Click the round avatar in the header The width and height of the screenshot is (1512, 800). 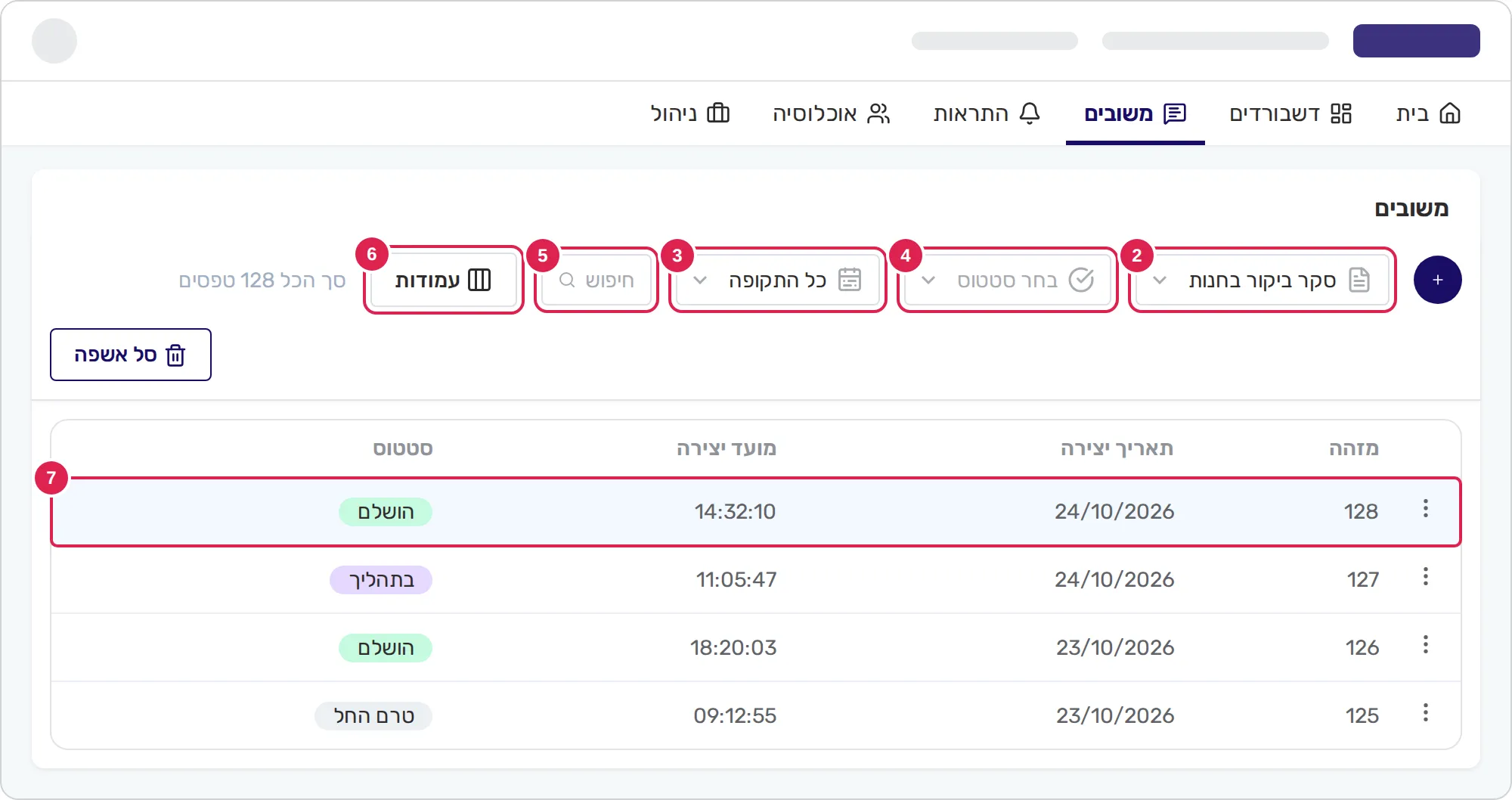54,41
